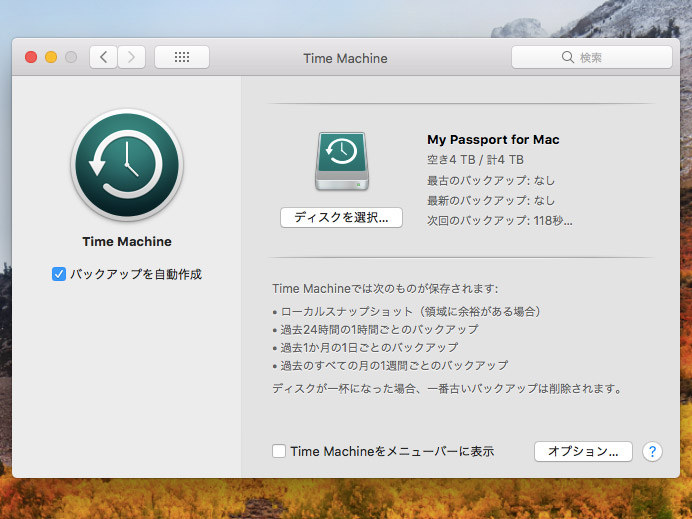Click 過去のすべての月の1週間ごとのバックアップ line
This screenshot has height=519, width=692.
tap(390, 365)
